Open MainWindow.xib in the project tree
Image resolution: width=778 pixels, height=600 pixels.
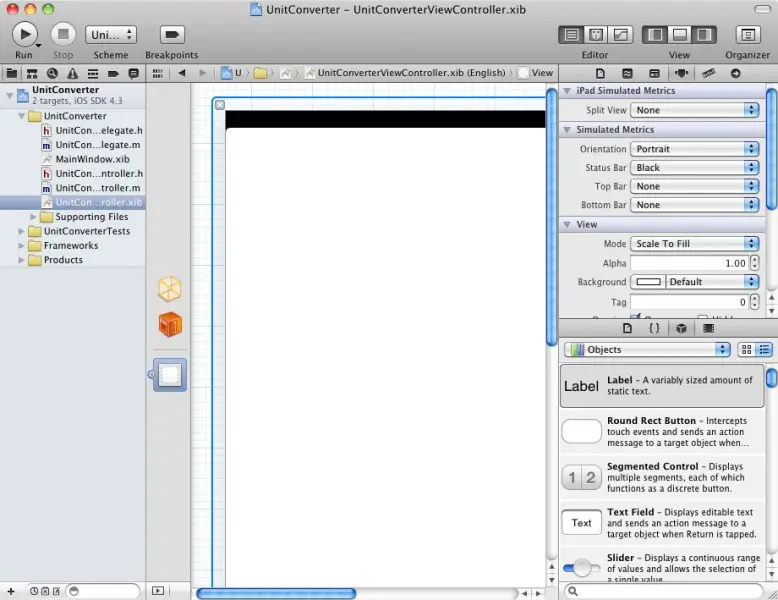(92, 159)
